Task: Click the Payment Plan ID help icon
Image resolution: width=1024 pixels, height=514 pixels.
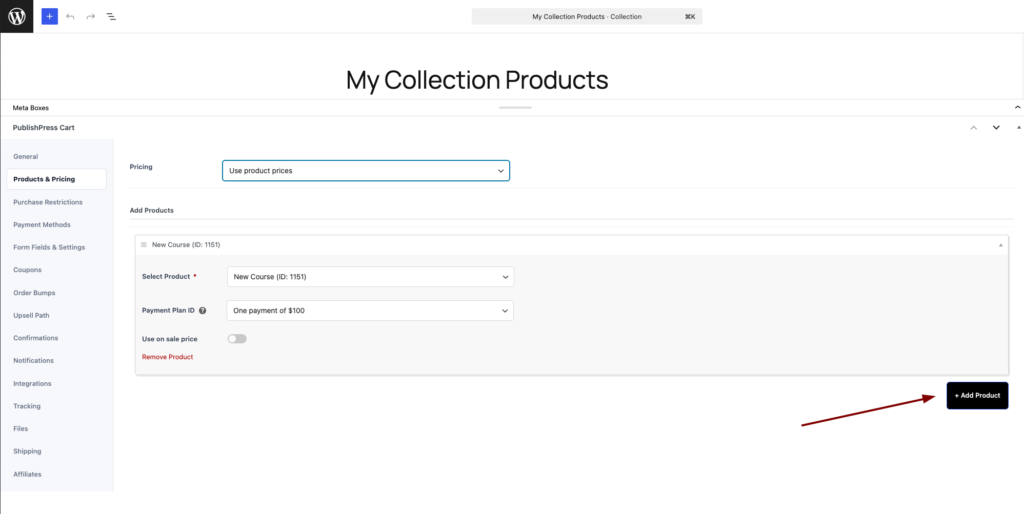Action: [x=202, y=311]
